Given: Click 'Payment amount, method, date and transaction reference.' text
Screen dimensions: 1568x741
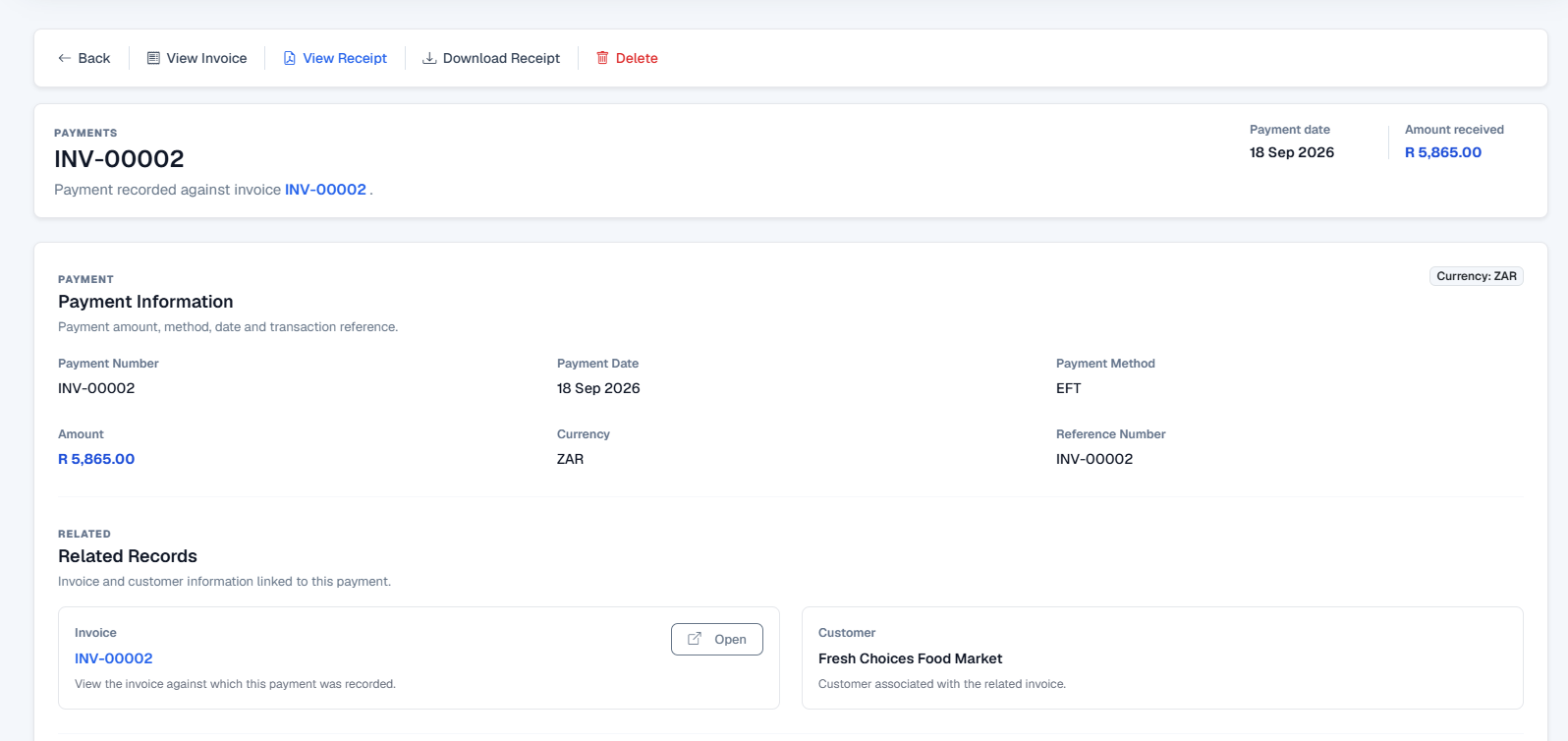Looking at the screenshot, I should (228, 327).
